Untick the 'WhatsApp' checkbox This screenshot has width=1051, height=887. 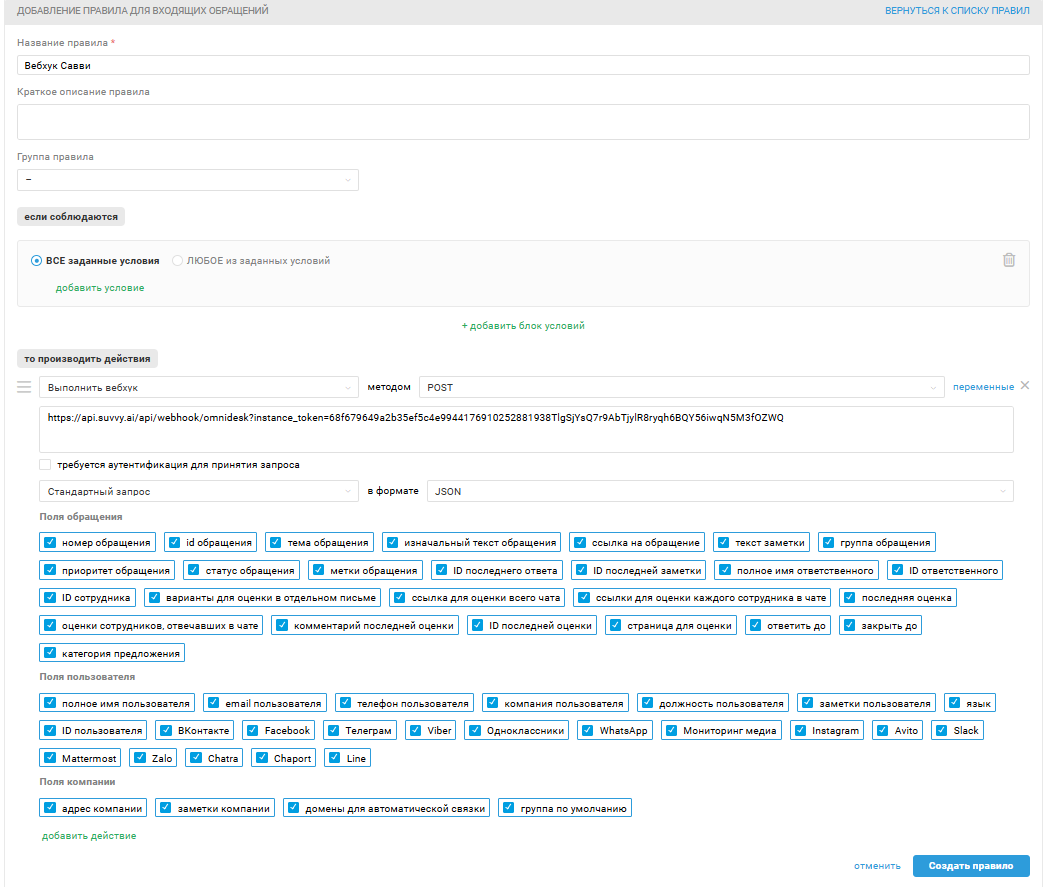point(585,730)
